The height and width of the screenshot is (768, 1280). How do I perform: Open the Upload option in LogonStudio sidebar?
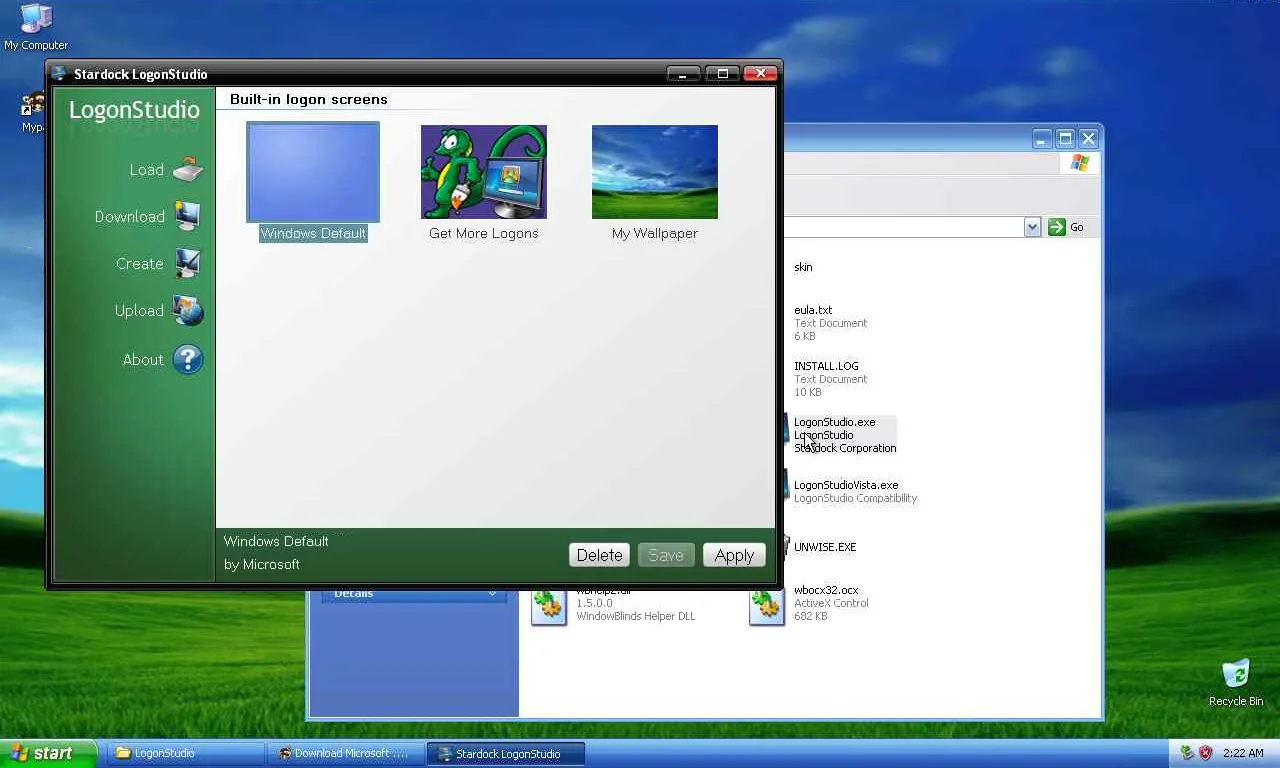159,311
